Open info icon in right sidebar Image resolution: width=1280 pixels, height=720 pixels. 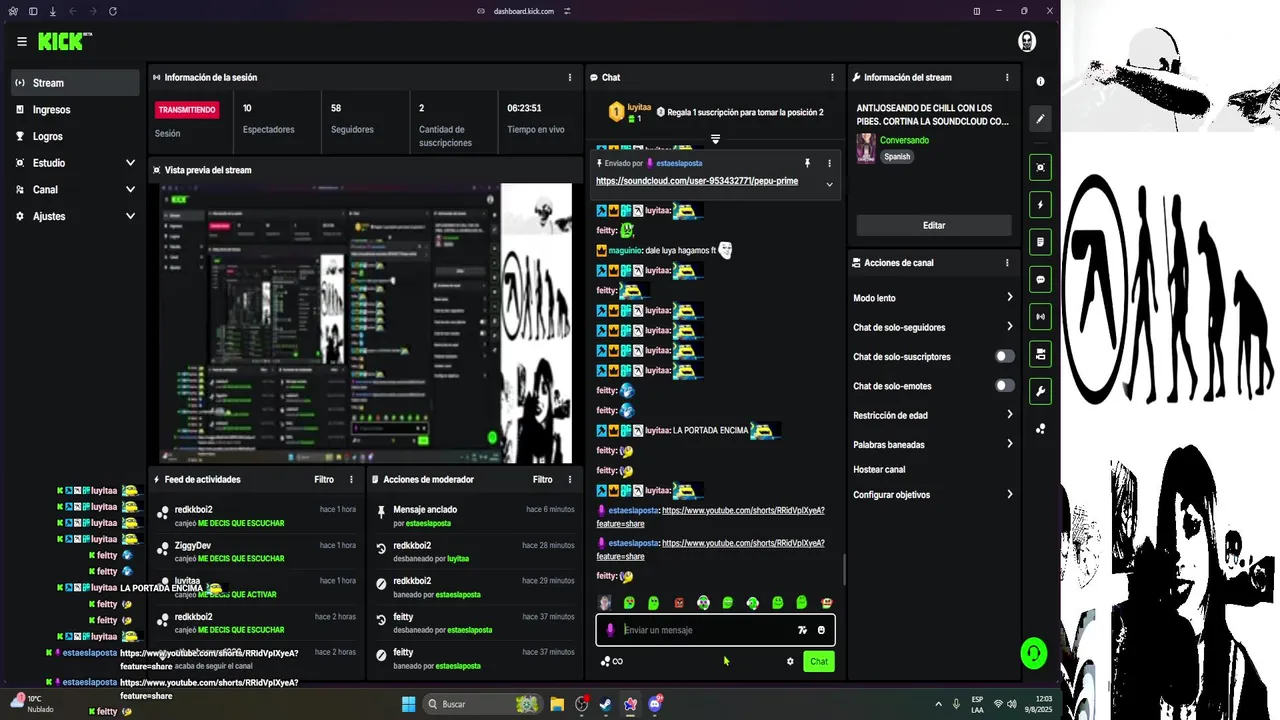coord(1040,81)
